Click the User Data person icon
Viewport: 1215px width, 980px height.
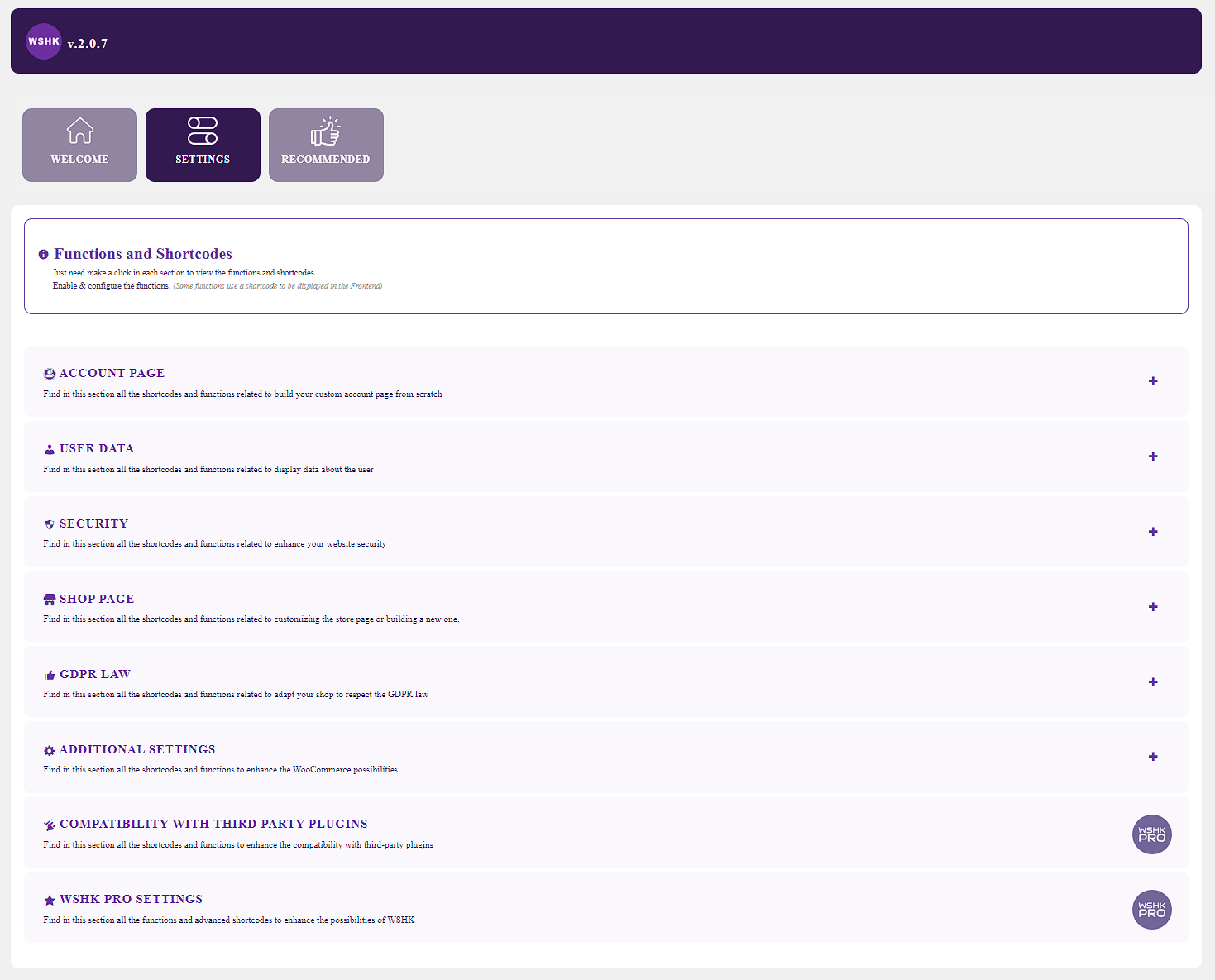click(50, 449)
